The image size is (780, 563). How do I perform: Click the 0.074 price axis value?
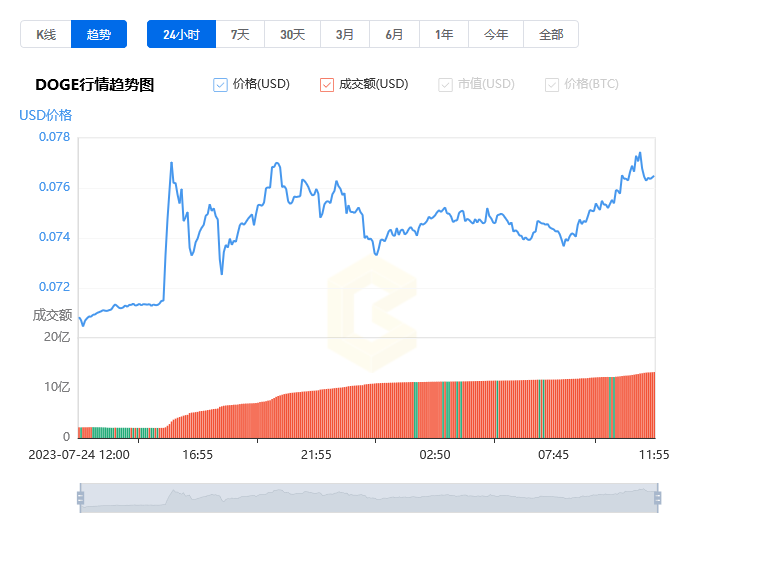point(55,237)
